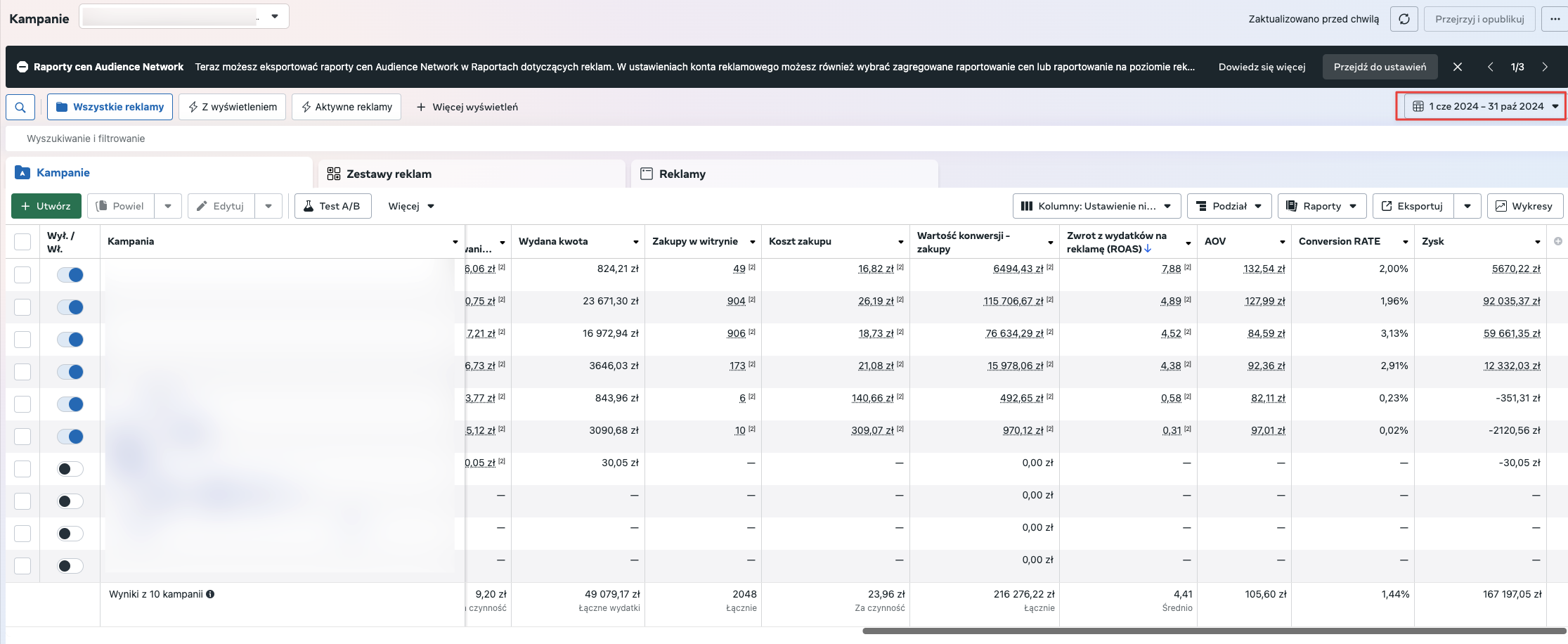Check the select-all campaigns checkbox
Viewport: 1568px width, 644px height.
pos(22,241)
